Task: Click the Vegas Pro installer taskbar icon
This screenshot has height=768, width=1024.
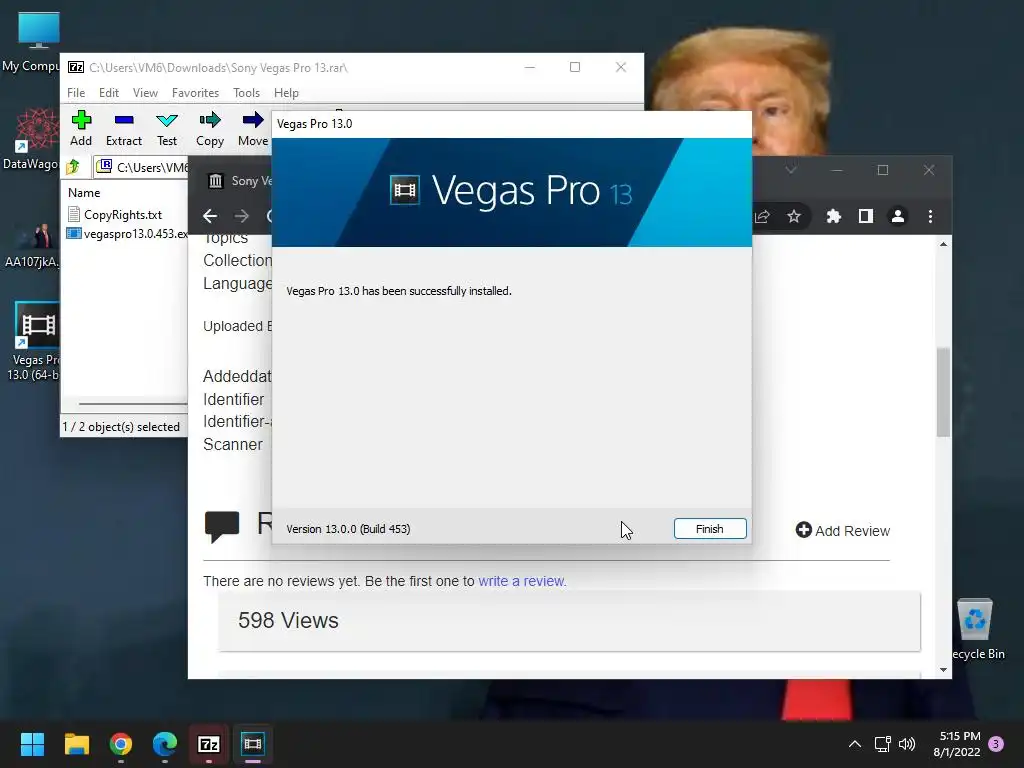Action: pos(253,744)
